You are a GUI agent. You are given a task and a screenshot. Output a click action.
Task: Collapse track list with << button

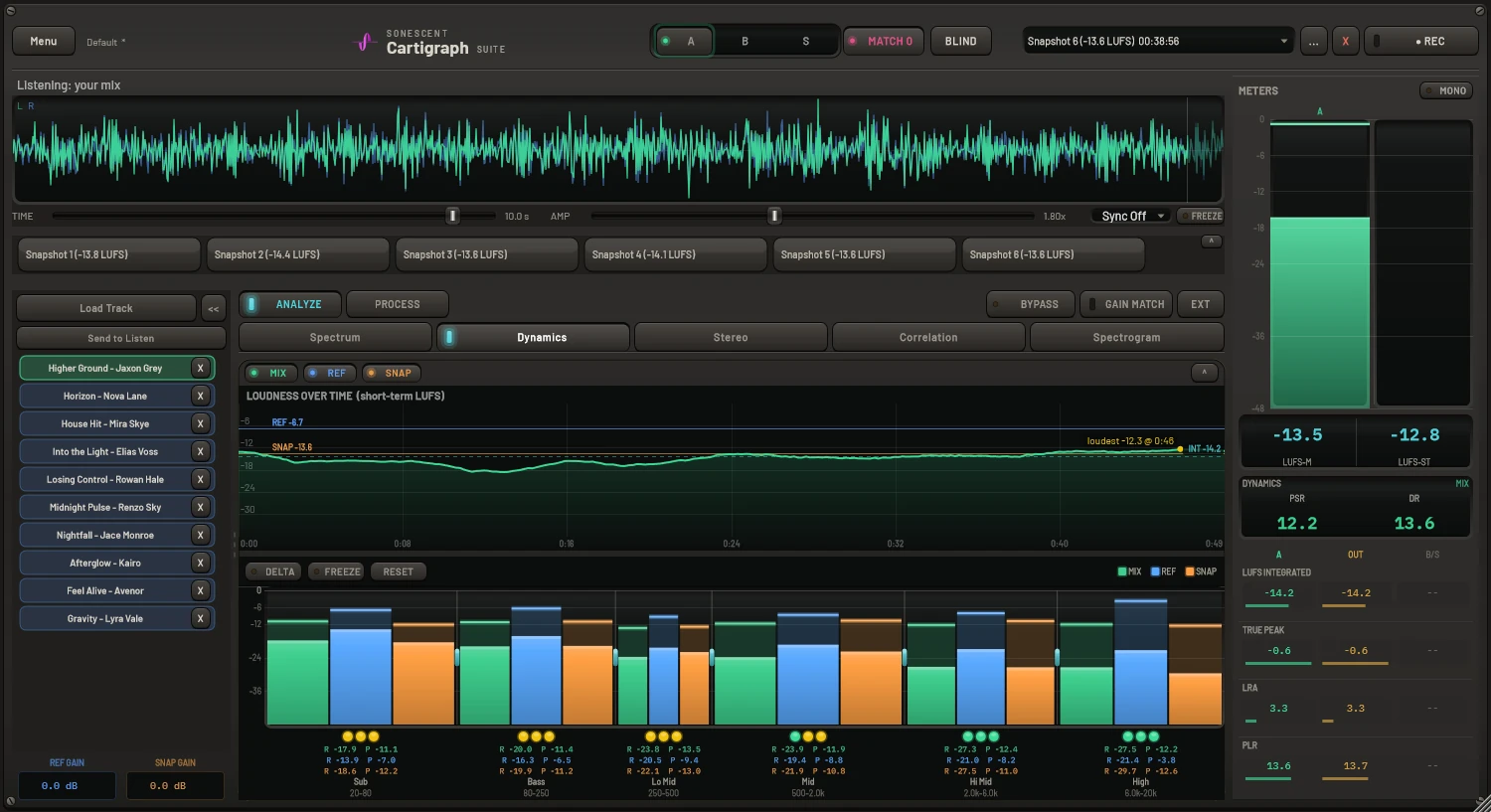[x=213, y=308]
